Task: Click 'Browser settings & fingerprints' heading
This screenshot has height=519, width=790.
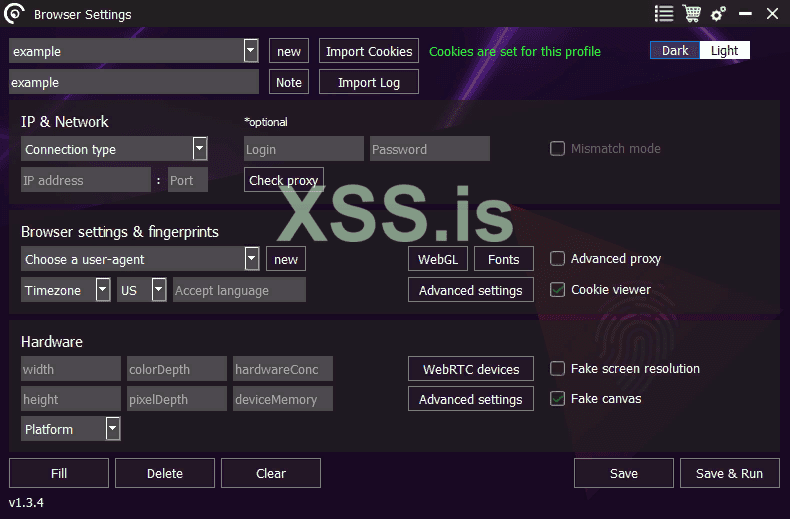Action: [x=120, y=232]
